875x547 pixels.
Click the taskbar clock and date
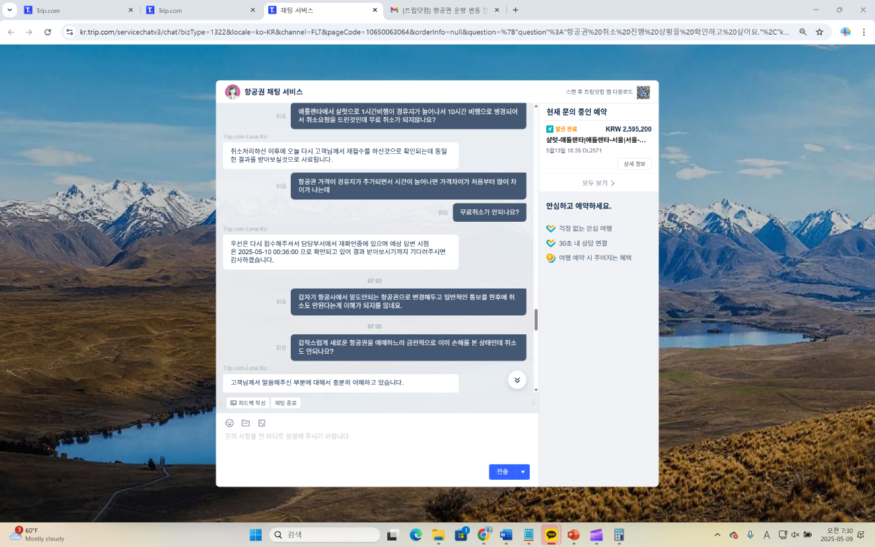[x=839, y=535]
